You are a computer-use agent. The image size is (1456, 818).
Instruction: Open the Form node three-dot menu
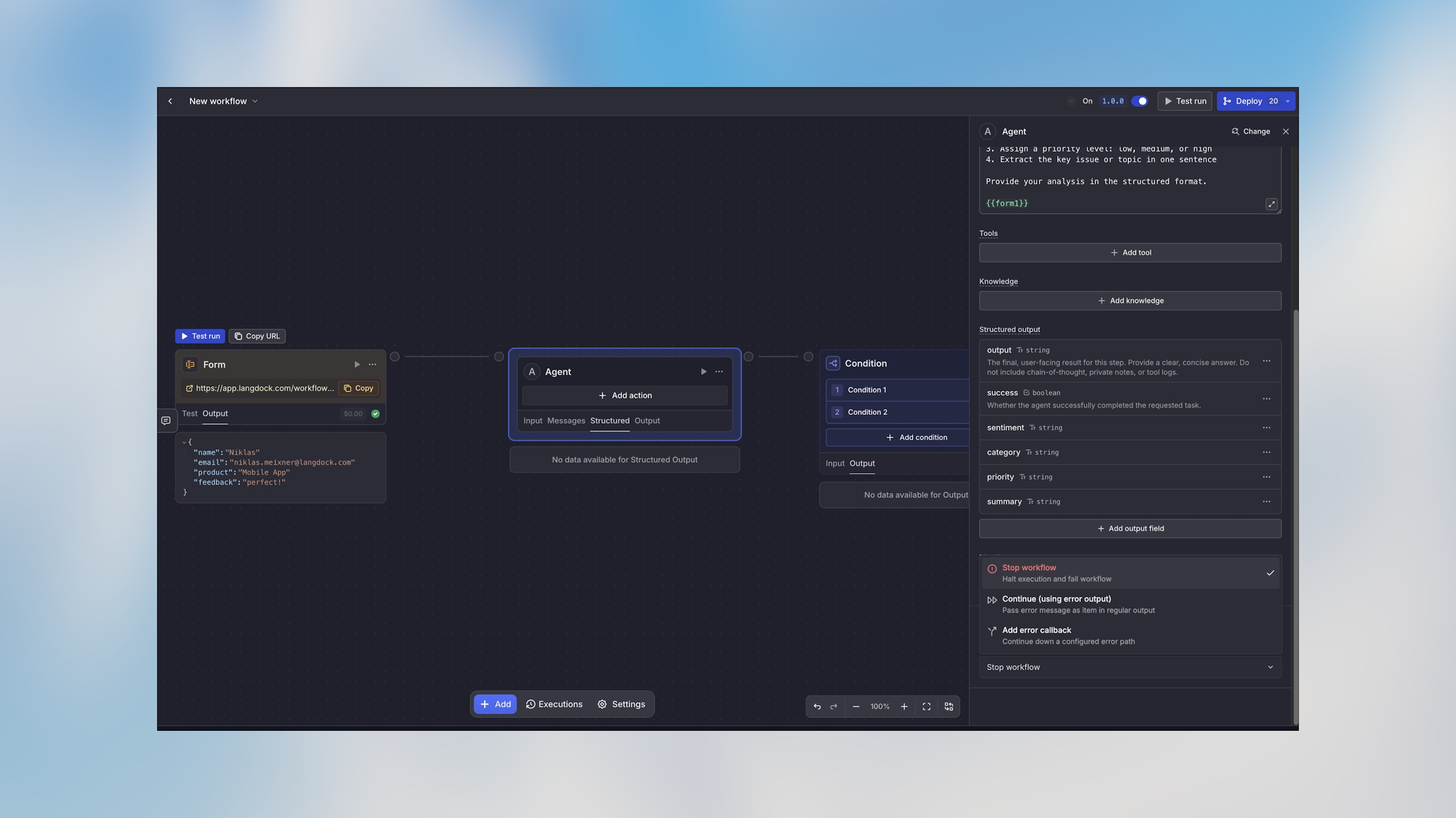[372, 364]
